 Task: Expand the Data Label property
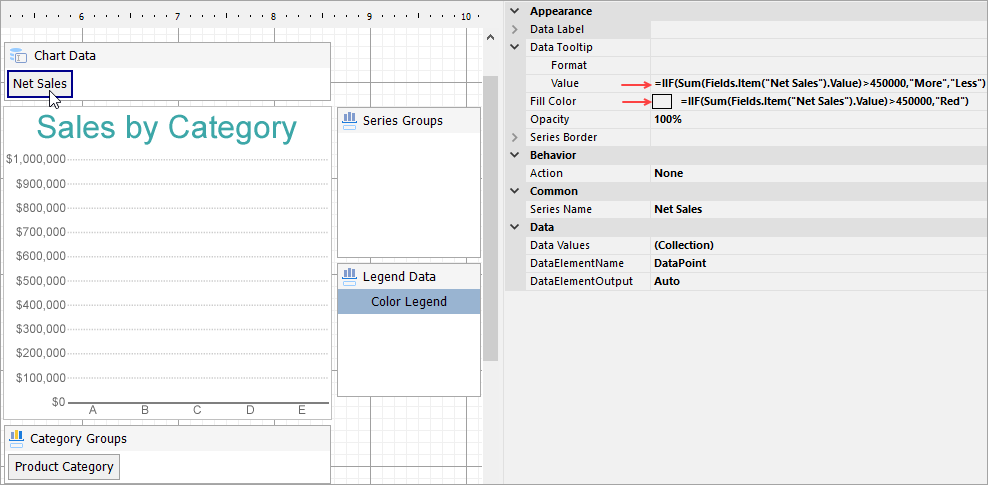[x=515, y=29]
